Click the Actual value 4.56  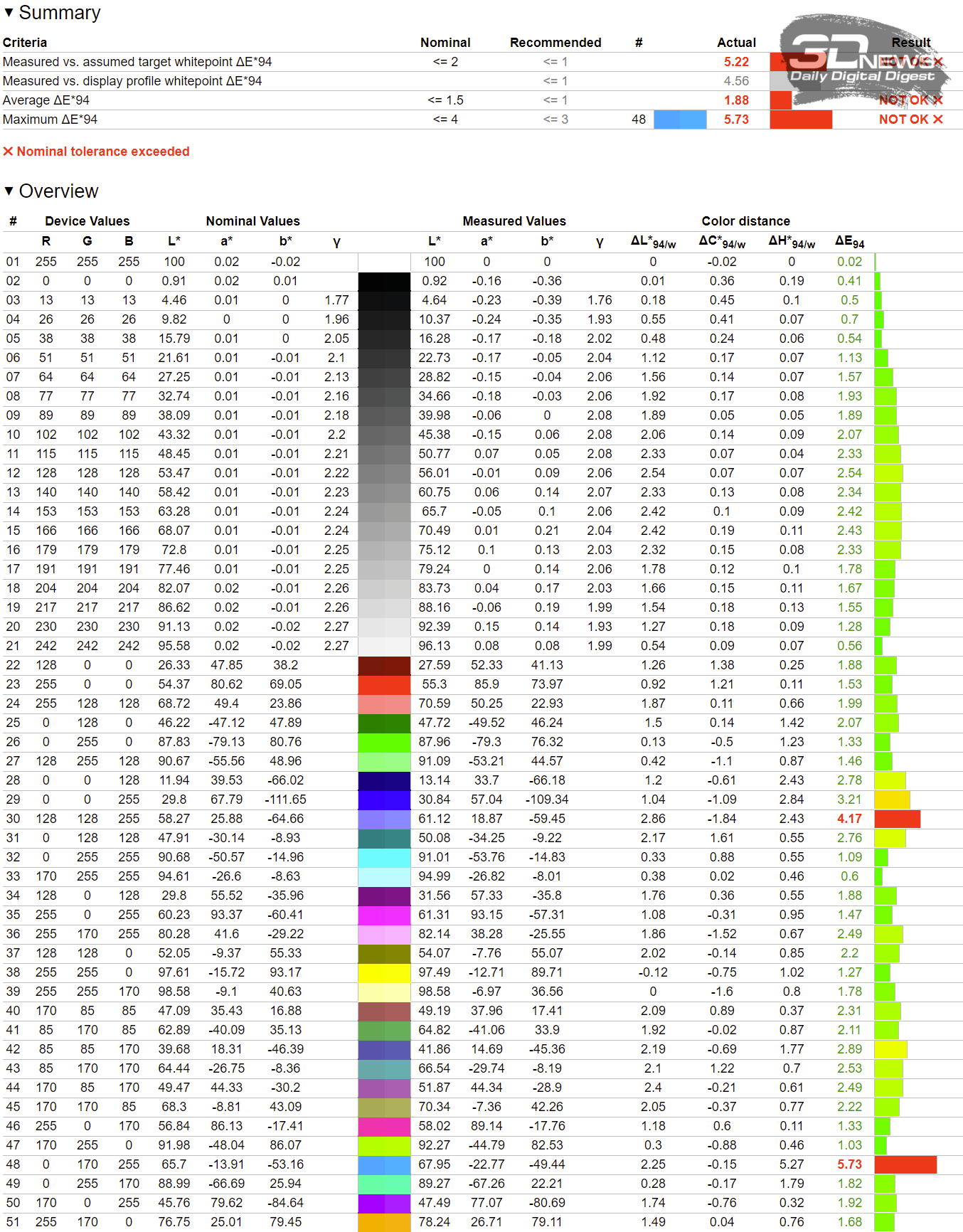click(736, 81)
